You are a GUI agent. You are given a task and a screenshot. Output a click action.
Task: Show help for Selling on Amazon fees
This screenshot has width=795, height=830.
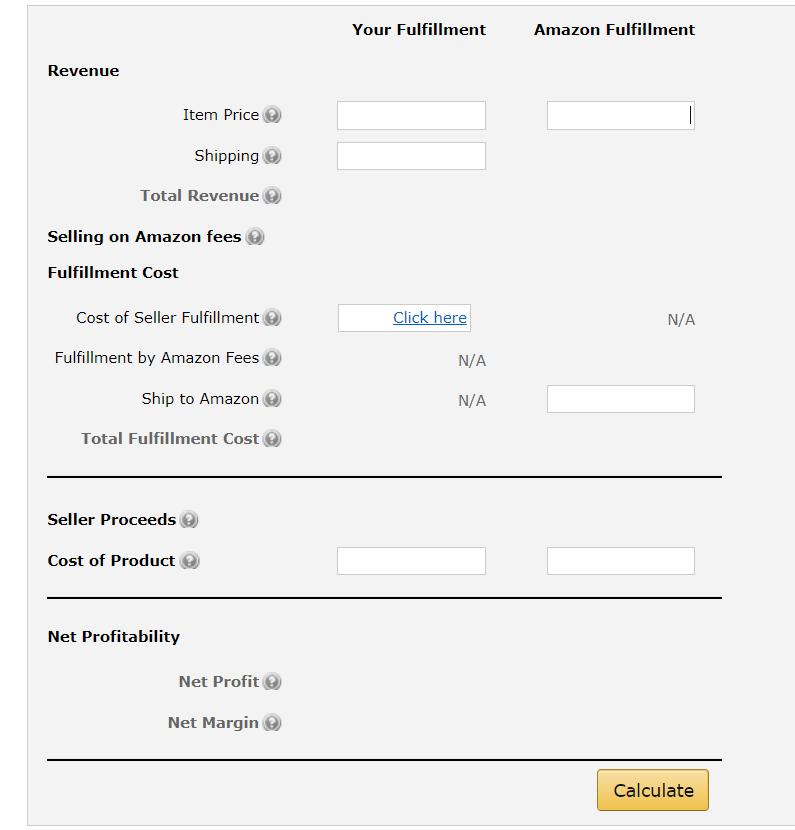(x=255, y=237)
